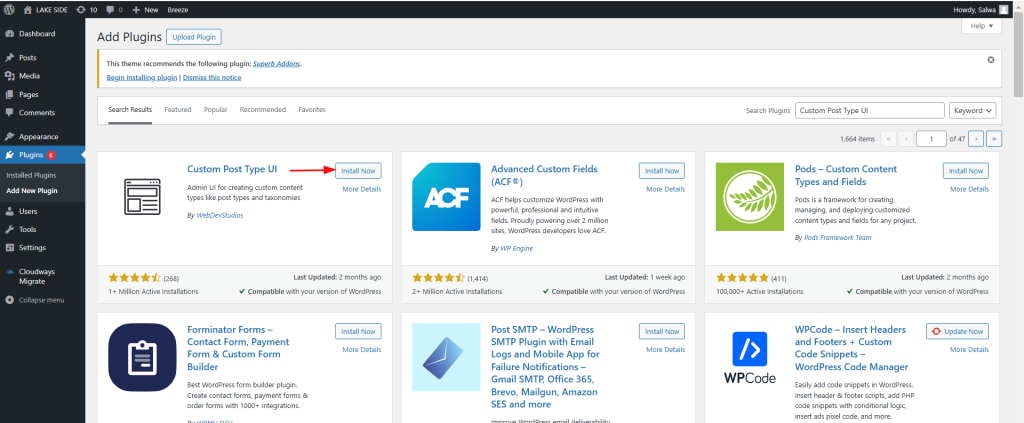Viewport: 1024px width, 423px height.
Task: Open the WordPress logo menu
Action: pos(9,10)
